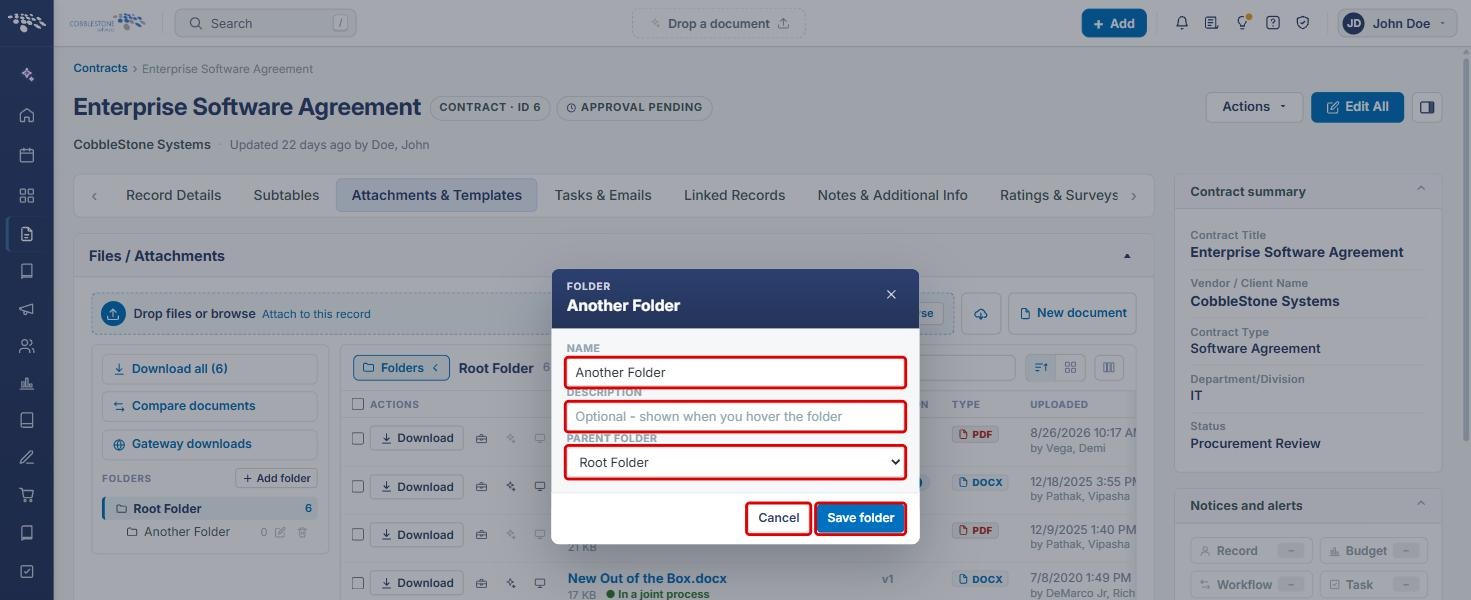Check the select-all box beside ACTIONS

pyautogui.click(x=358, y=404)
